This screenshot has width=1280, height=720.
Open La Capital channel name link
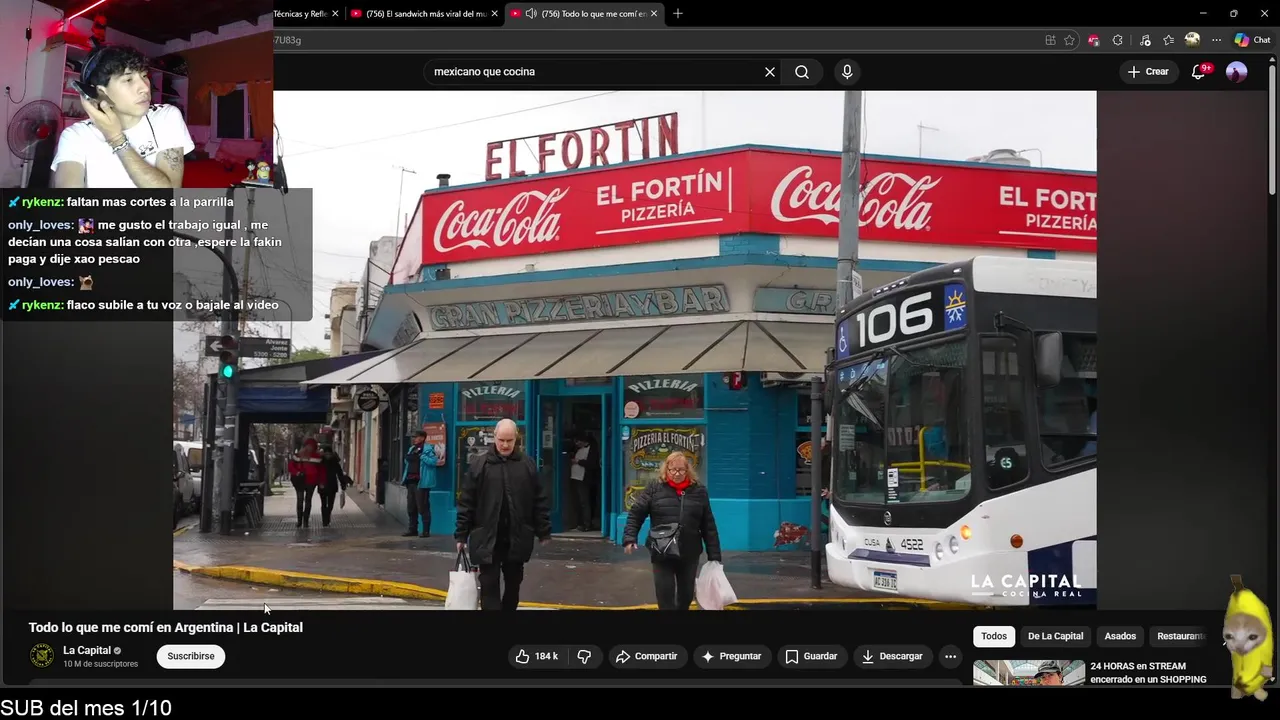tap(87, 650)
